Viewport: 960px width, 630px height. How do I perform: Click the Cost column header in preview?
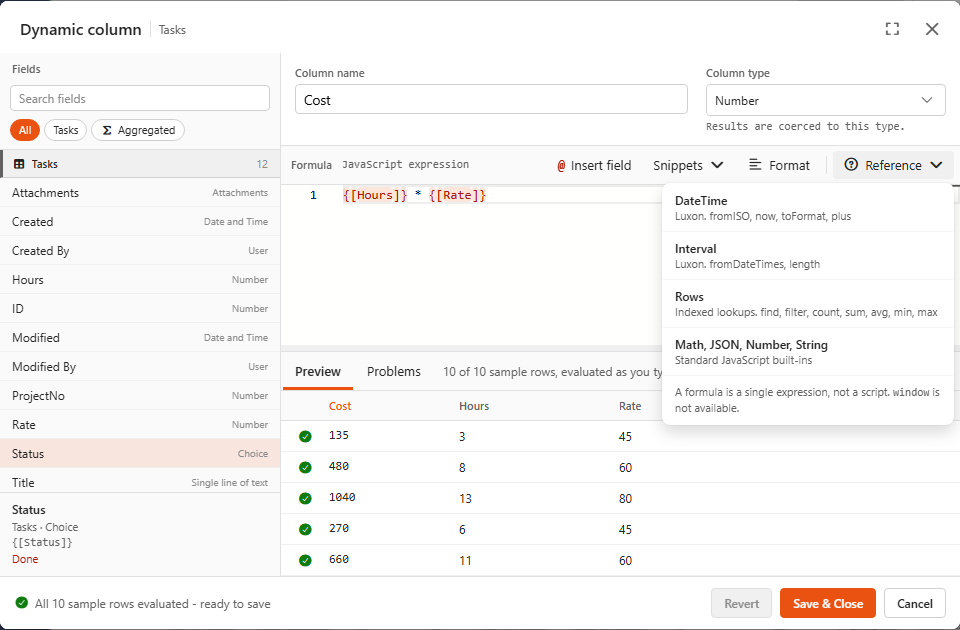[340, 406]
